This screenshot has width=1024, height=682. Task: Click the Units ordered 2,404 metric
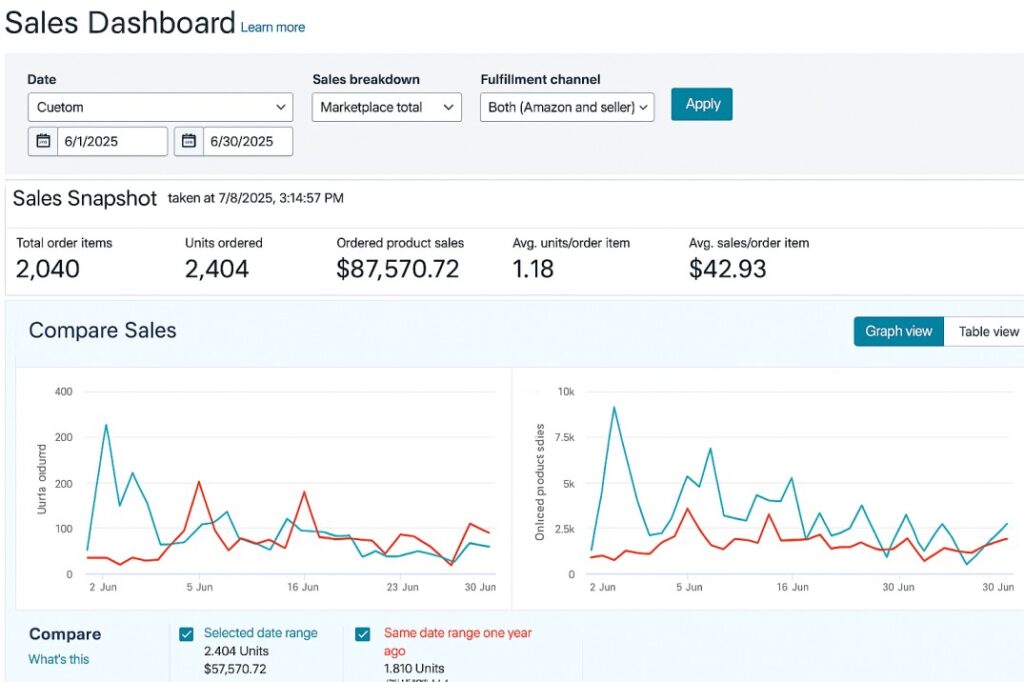(219, 268)
